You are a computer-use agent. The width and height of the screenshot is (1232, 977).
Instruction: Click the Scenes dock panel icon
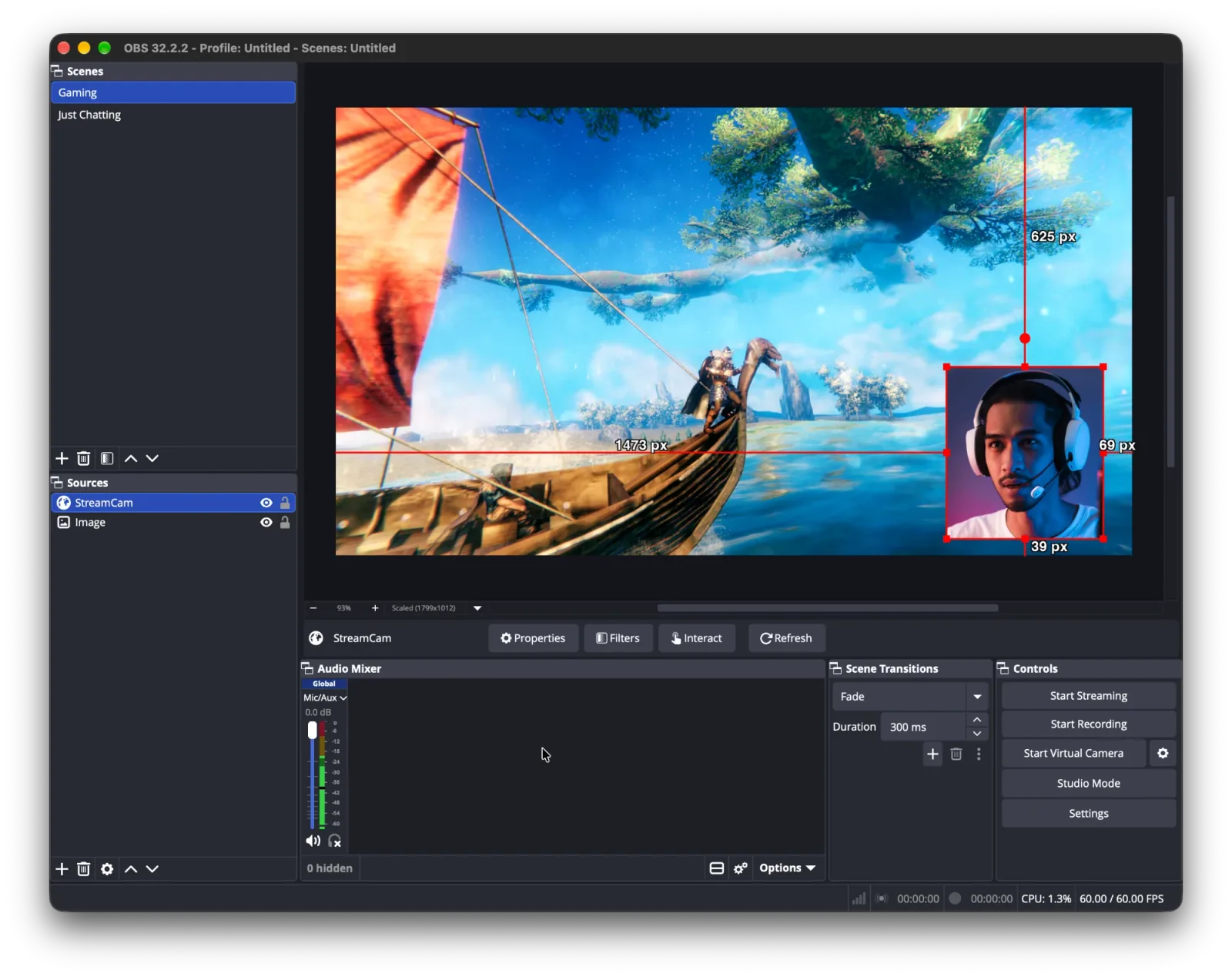(57, 71)
